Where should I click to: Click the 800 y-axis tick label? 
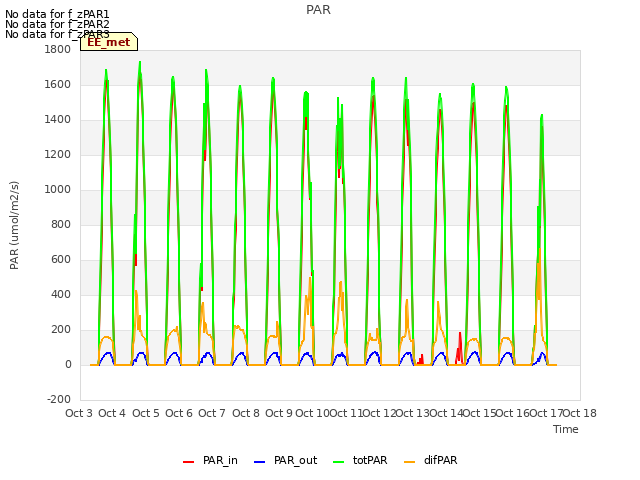61,224
